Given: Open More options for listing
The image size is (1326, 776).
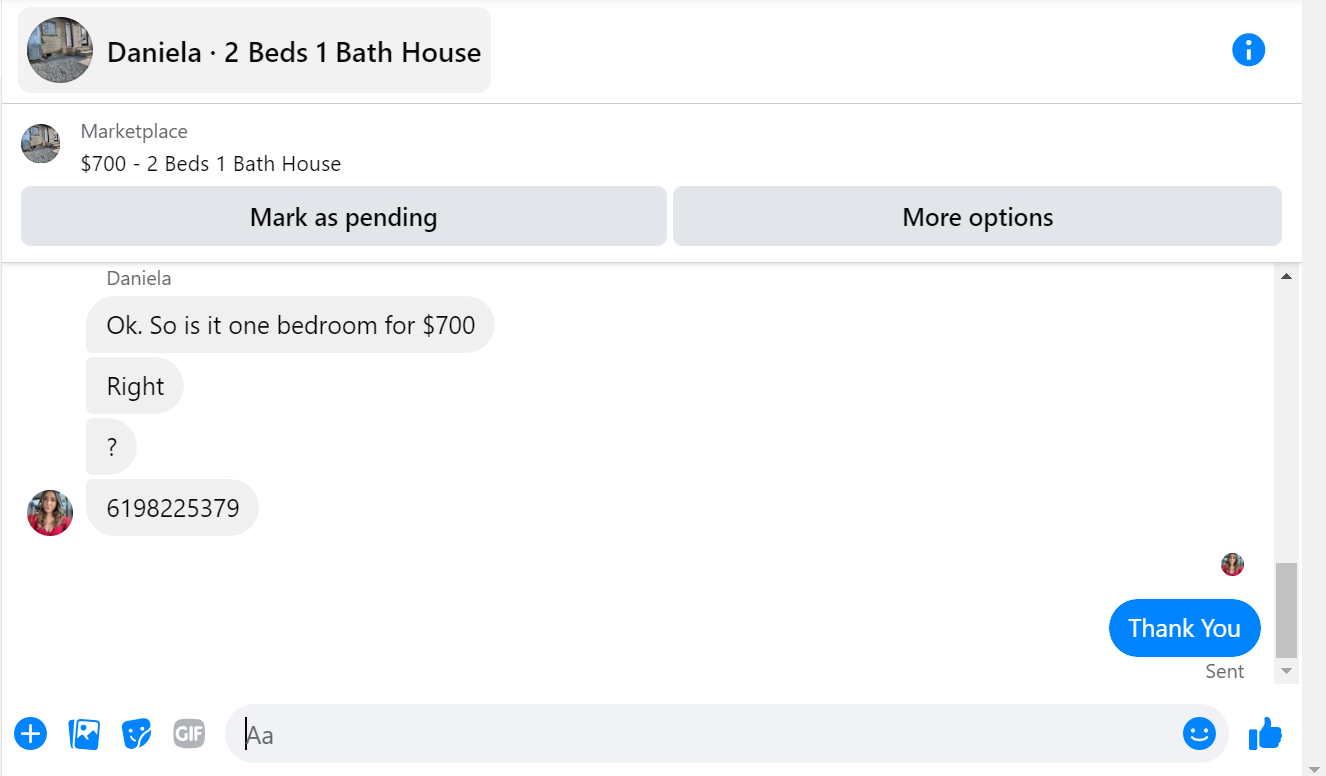Looking at the screenshot, I should (x=977, y=216).
